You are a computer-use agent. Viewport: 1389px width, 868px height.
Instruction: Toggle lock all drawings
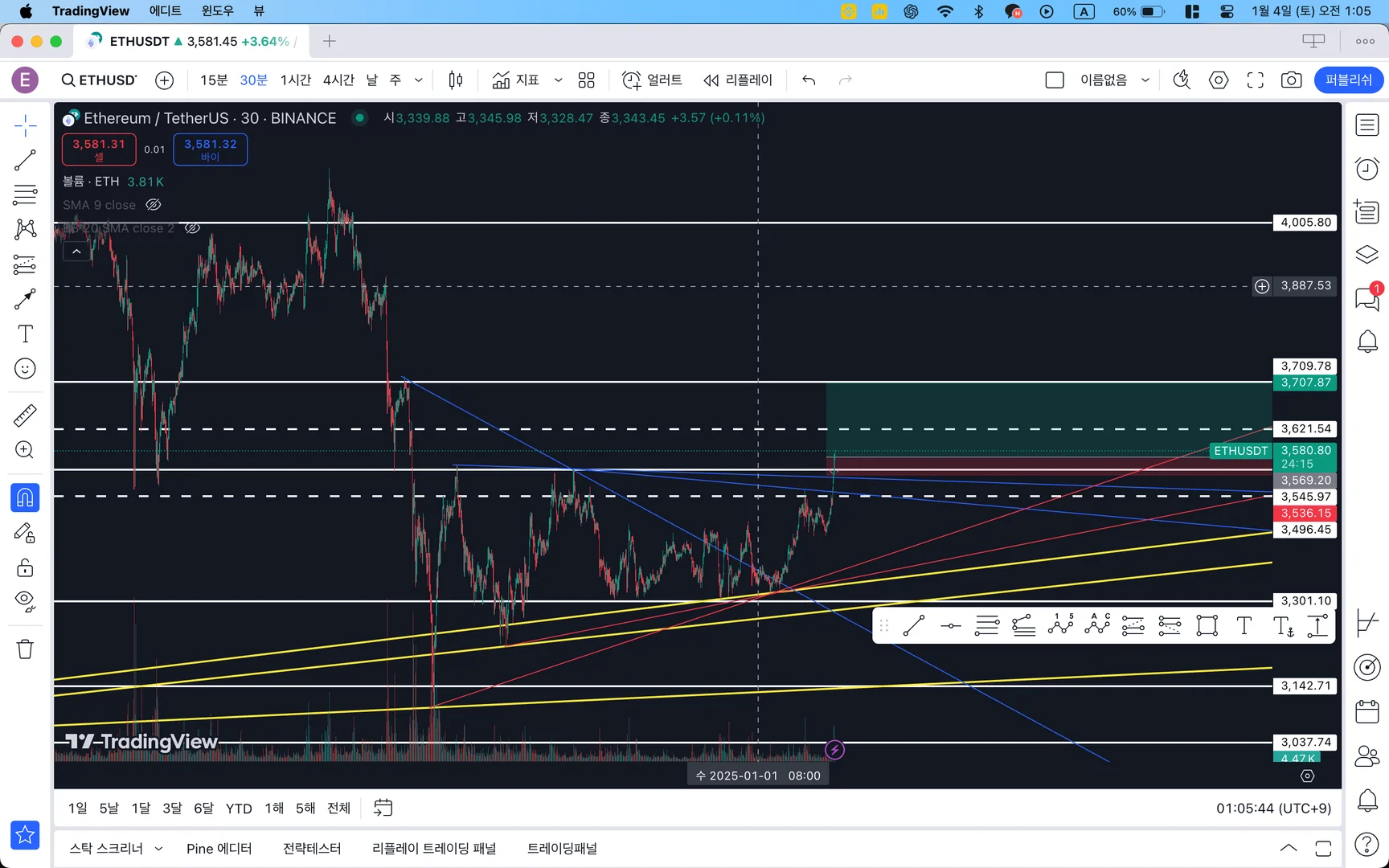pos(25,567)
